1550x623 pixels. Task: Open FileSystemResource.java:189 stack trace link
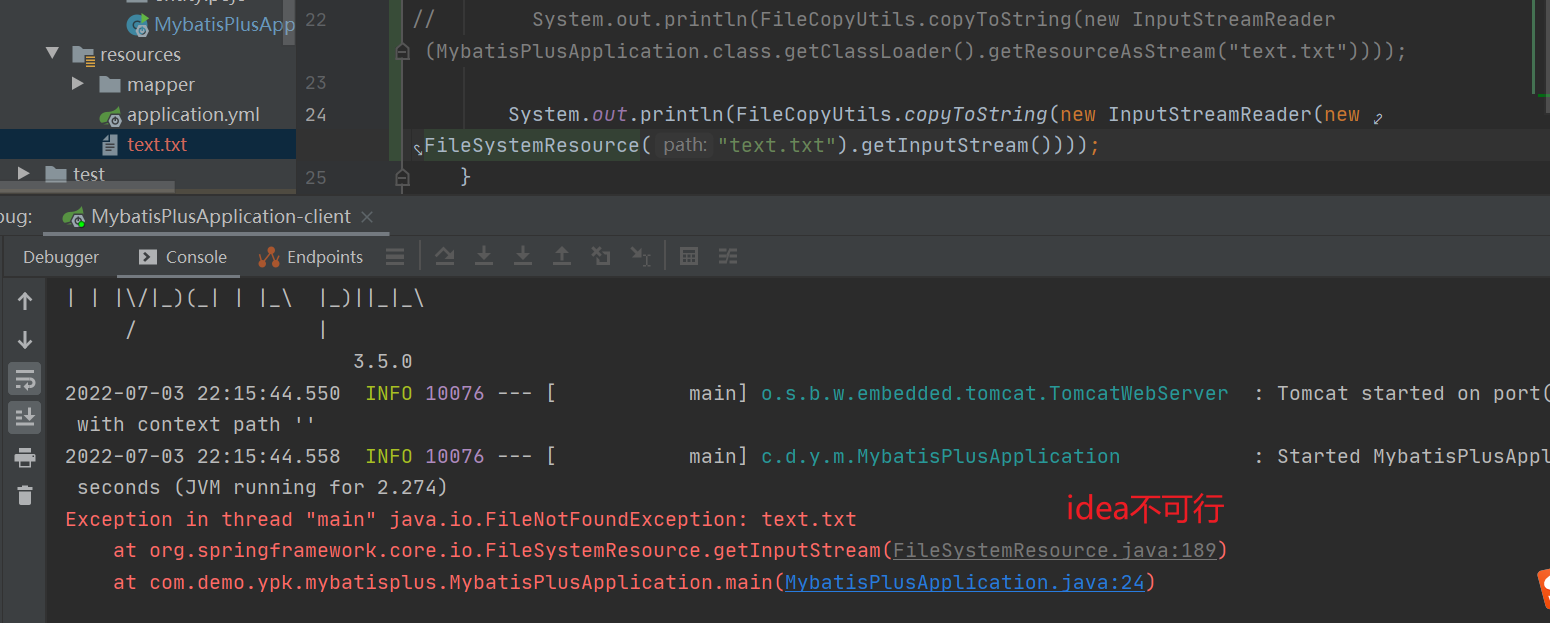[1055, 550]
